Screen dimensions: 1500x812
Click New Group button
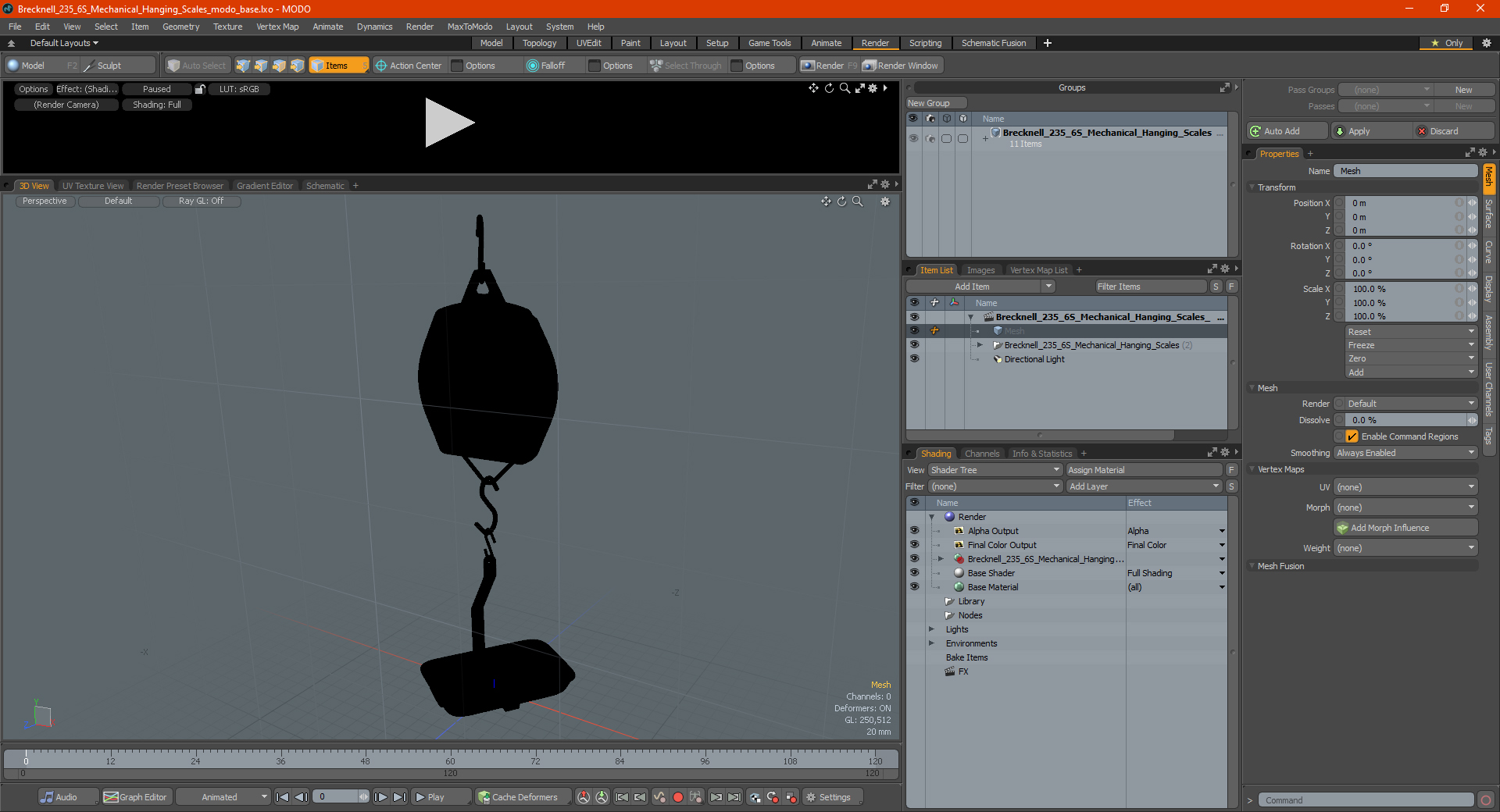[x=936, y=103]
